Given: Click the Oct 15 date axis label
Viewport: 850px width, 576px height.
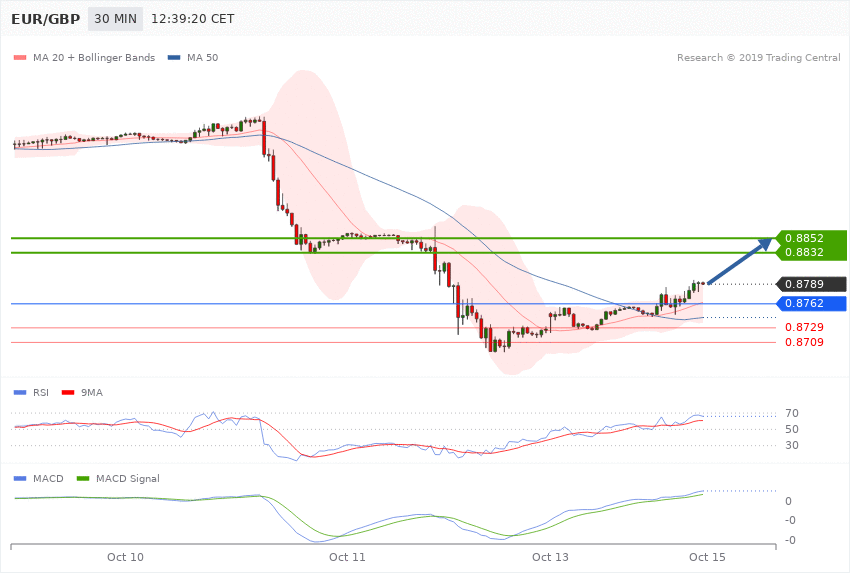Looking at the screenshot, I should [707, 557].
